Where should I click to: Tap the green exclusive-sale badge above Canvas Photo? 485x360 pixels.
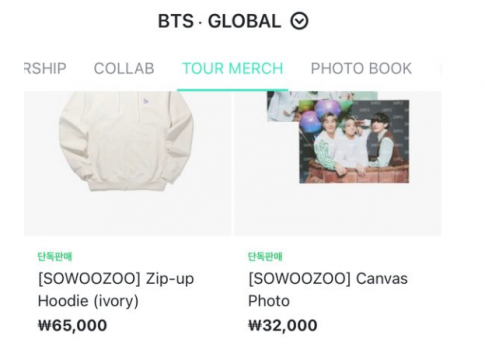(x=265, y=256)
